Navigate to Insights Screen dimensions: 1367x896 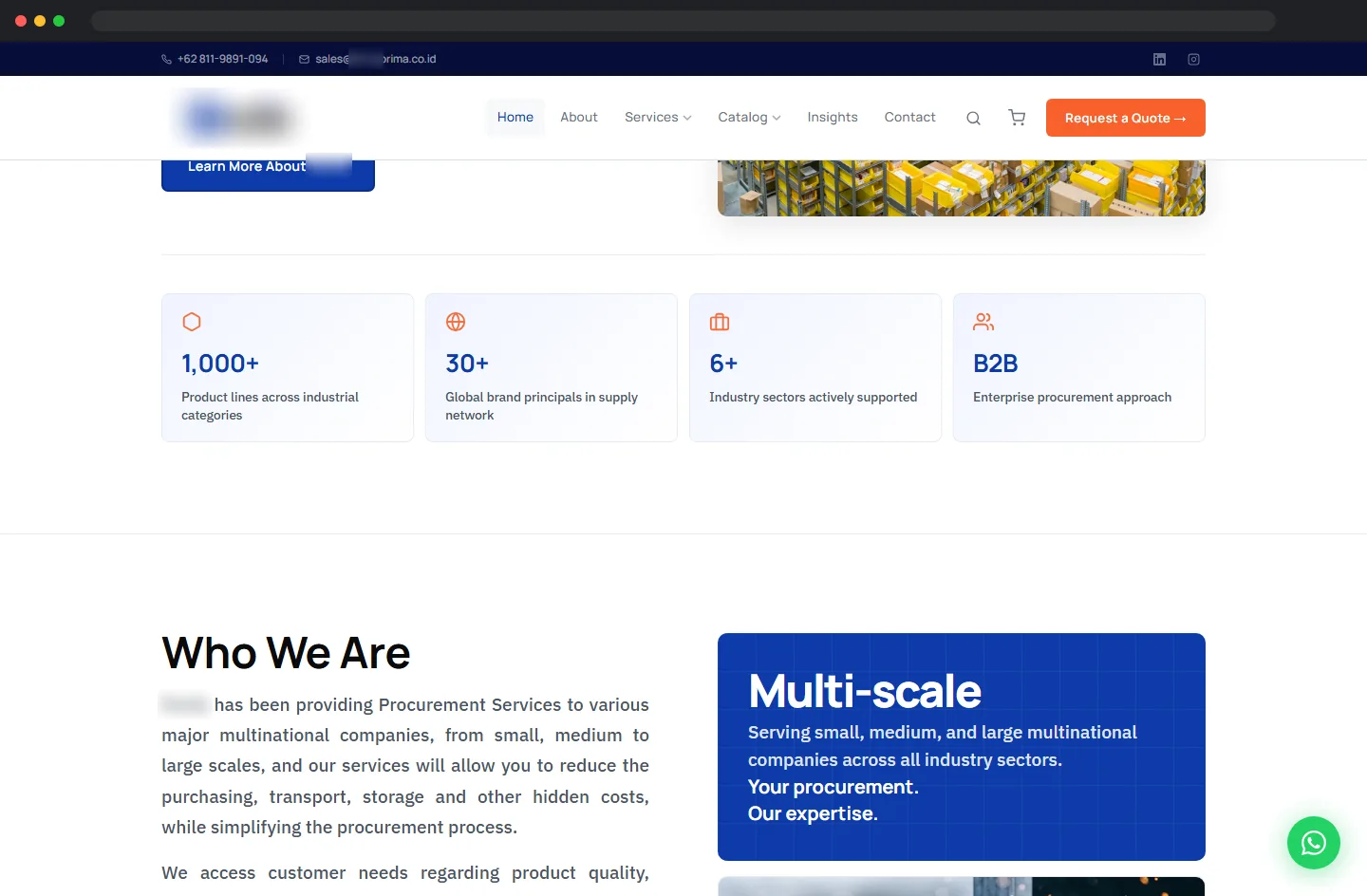click(833, 118)
